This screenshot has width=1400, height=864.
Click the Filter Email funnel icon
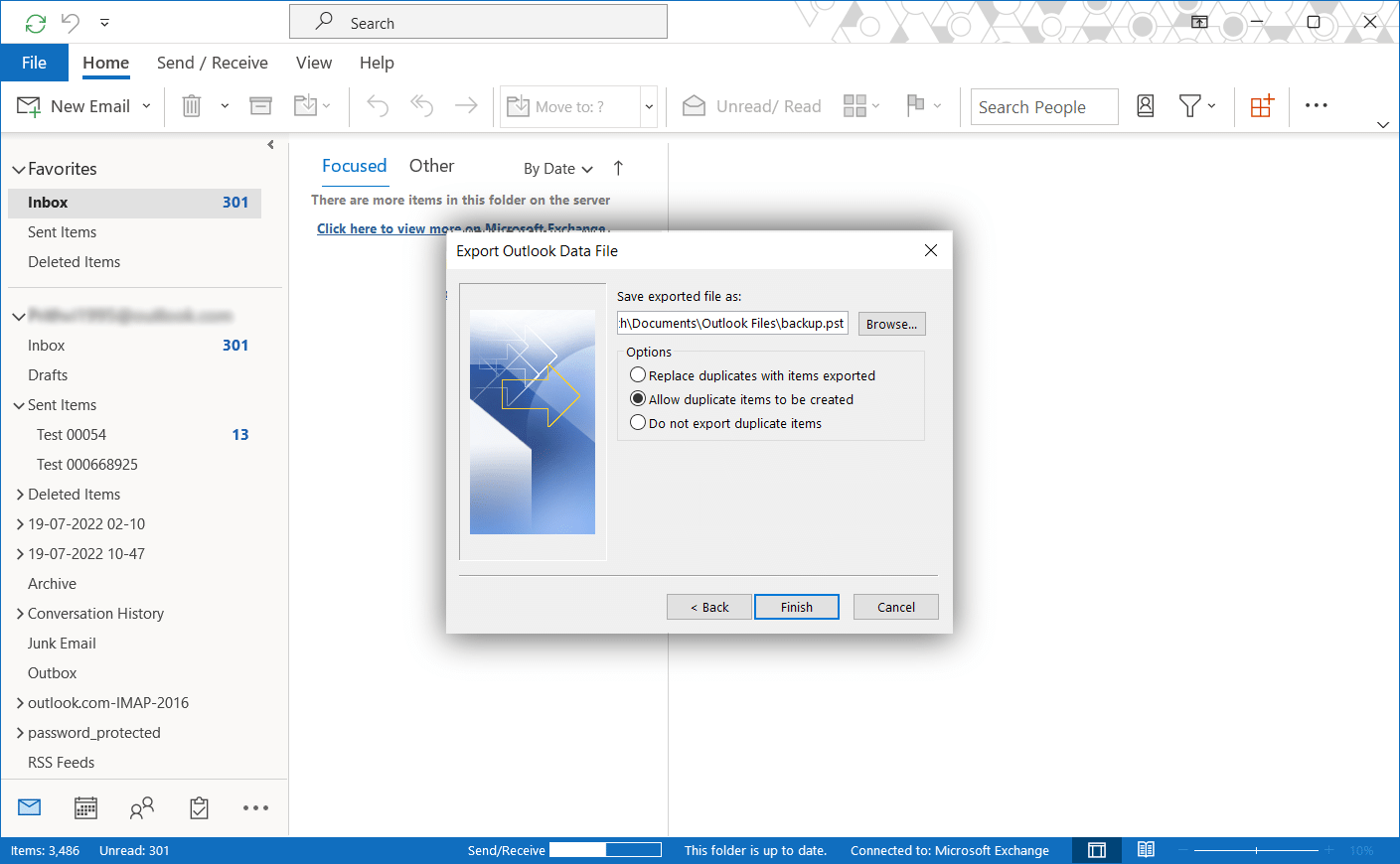pyautogui.click(x=1189, y=105)
